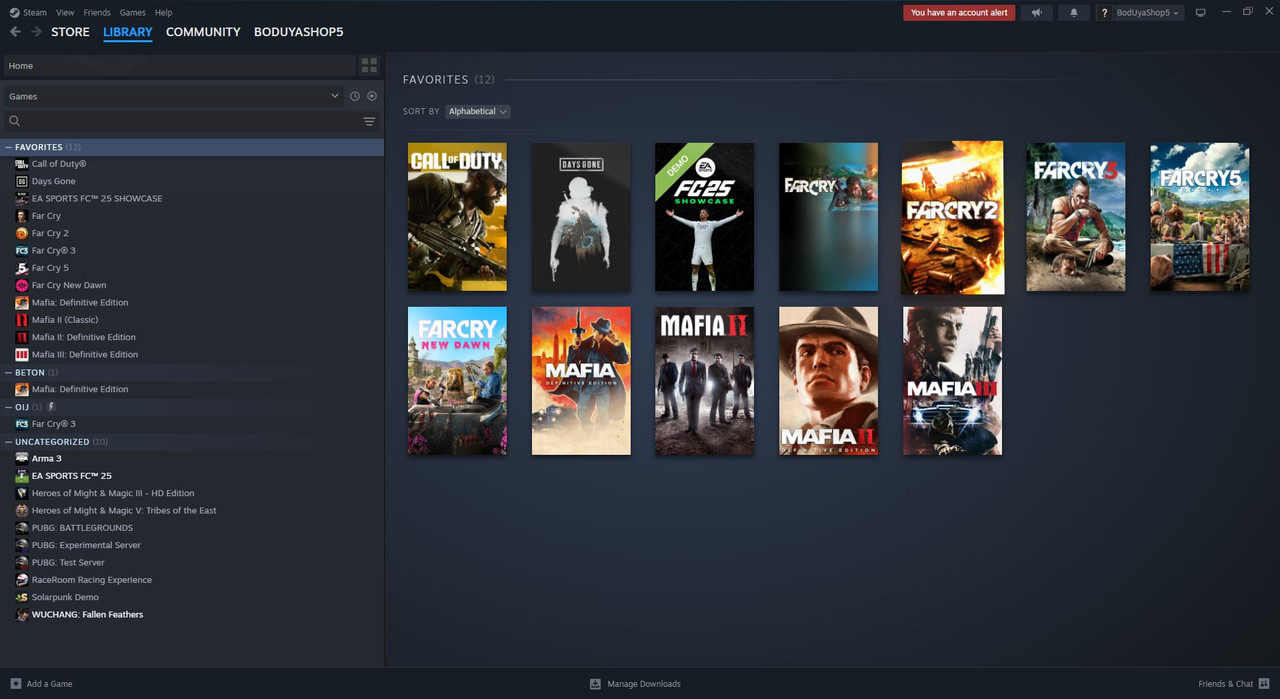1280x699 pixels.
Task: Click the Far Cry 2 sidebar icon
Action: [22, 233]
